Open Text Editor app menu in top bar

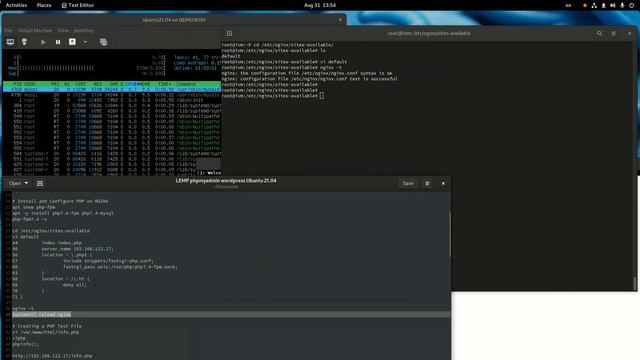pos(78,5)
